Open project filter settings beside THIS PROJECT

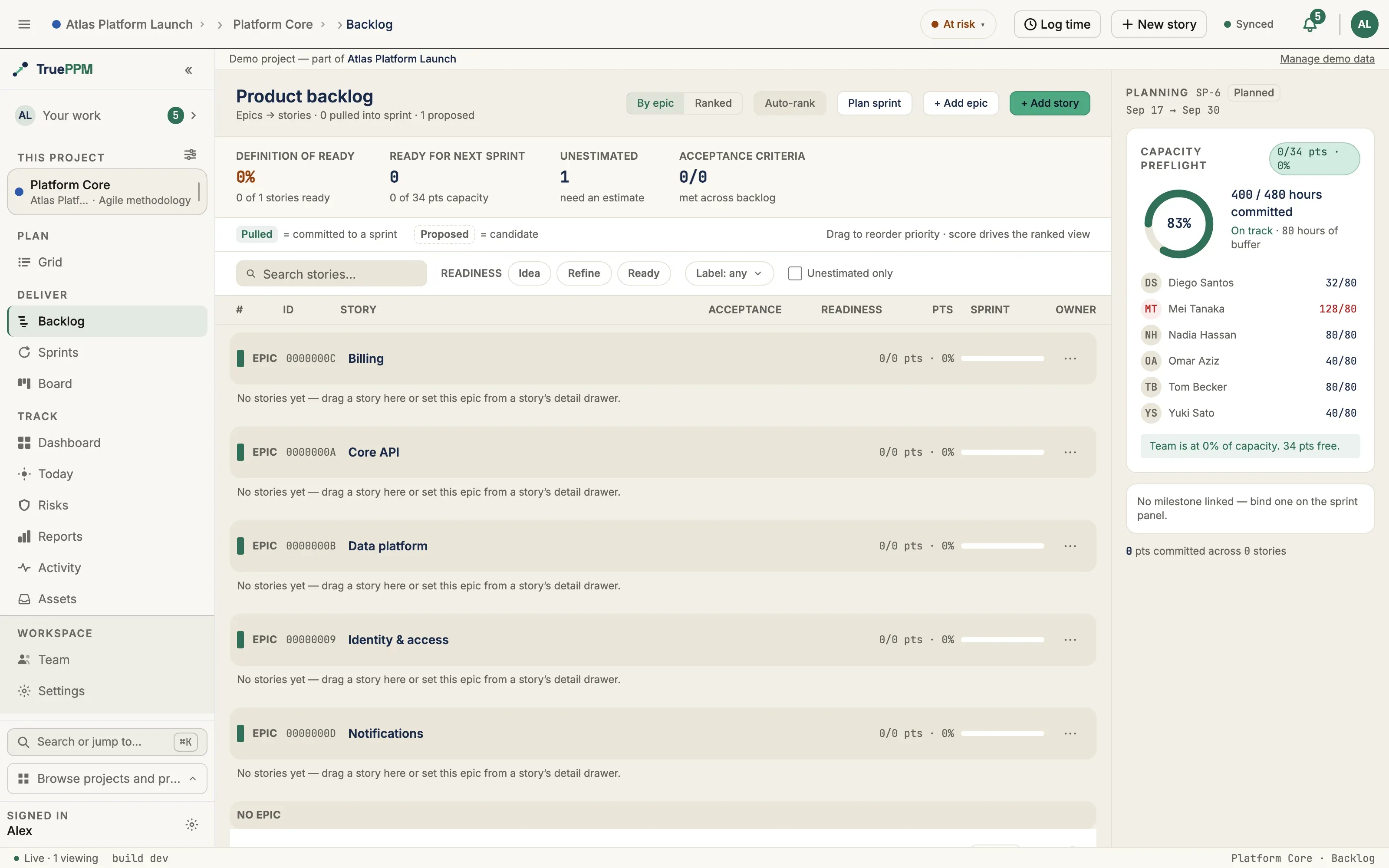pyautogui.click(x=190, y=155)
